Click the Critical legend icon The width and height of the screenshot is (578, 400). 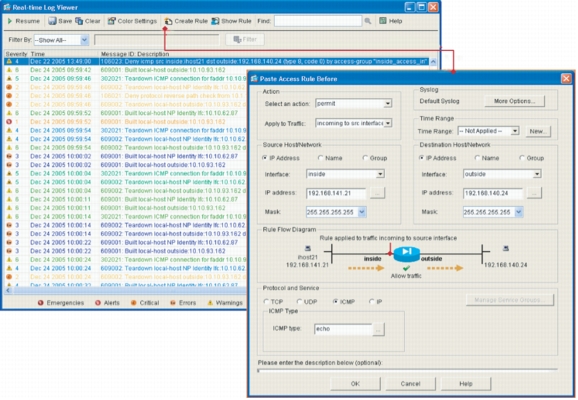pyautogui.click(x=133, y=303)
